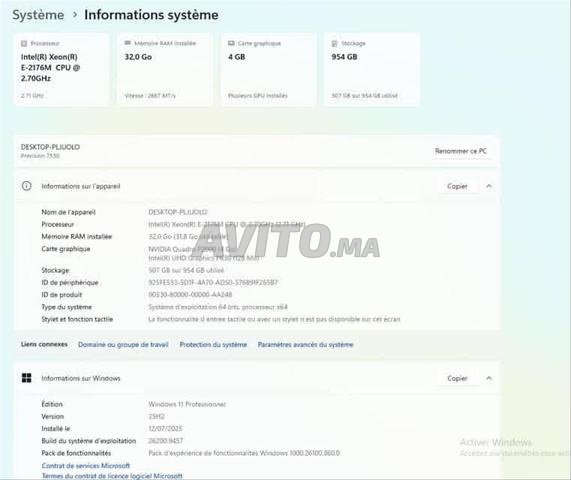Click the Stylet et fonction tactile value

point(274,319)
